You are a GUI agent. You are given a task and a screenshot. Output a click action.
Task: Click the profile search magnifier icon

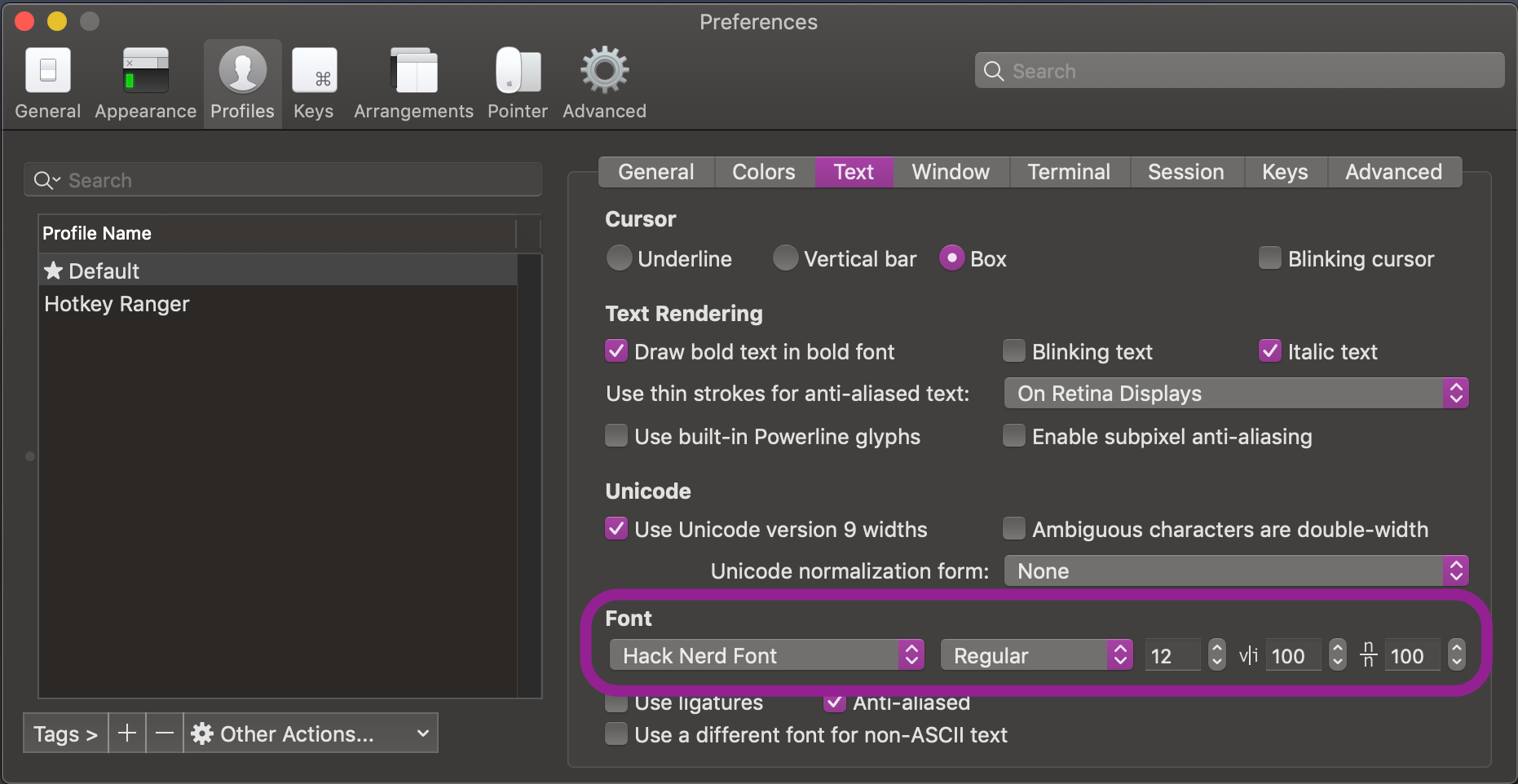(x=46, y=180)
